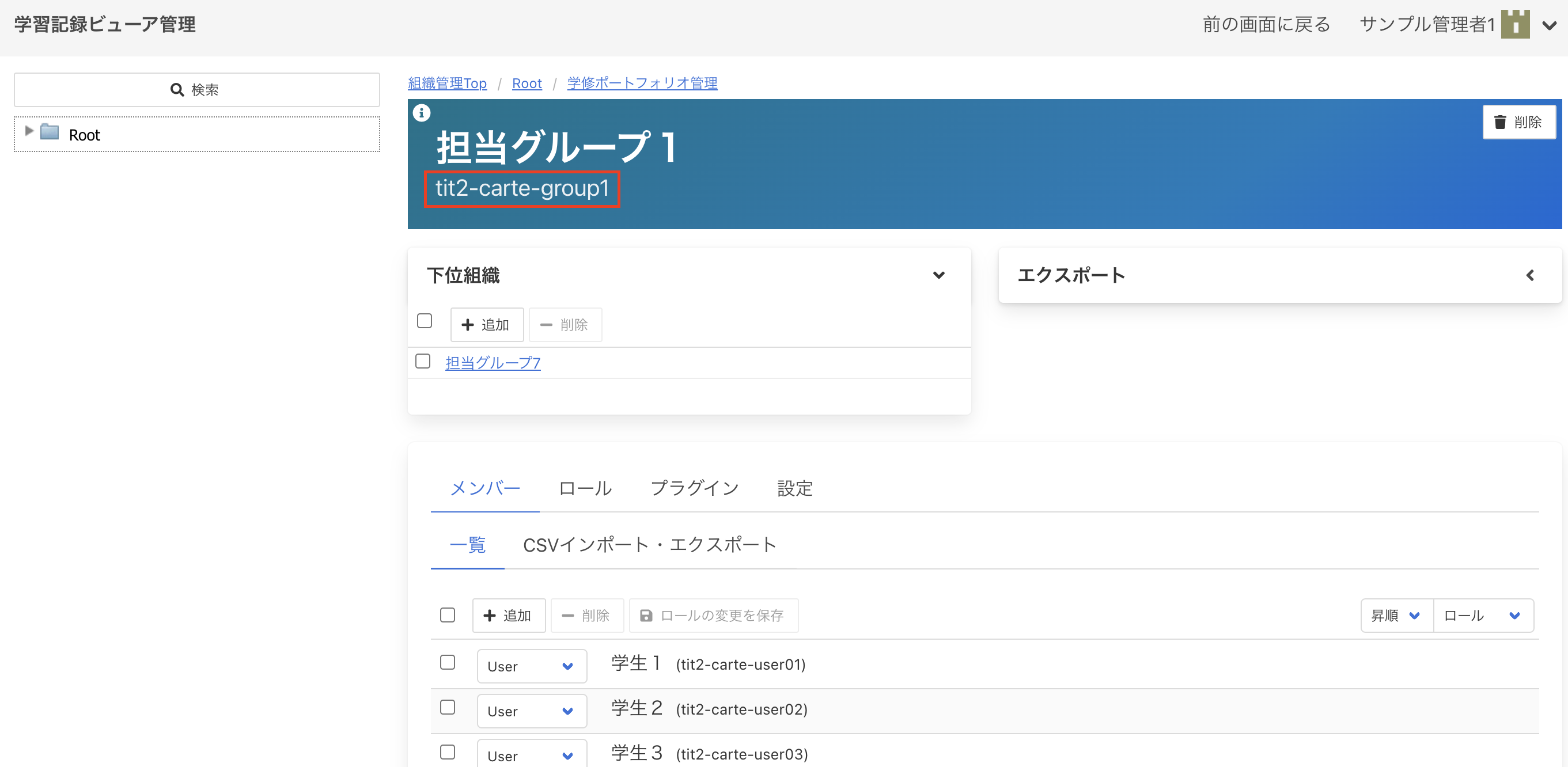Click the エクスポート panel heading
The image size is (1568, 767).
pos(1071,275)
